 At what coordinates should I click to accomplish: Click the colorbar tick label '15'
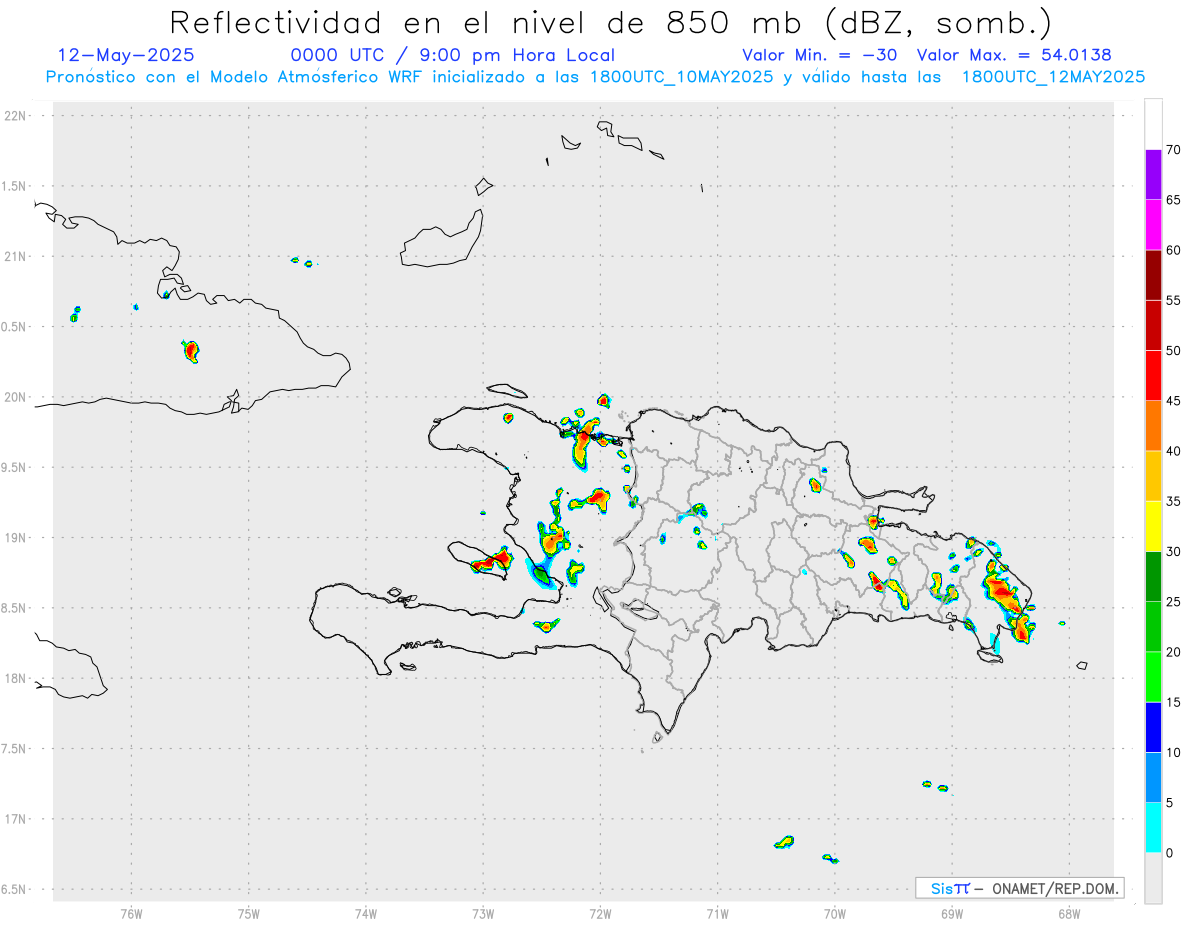1174,702
